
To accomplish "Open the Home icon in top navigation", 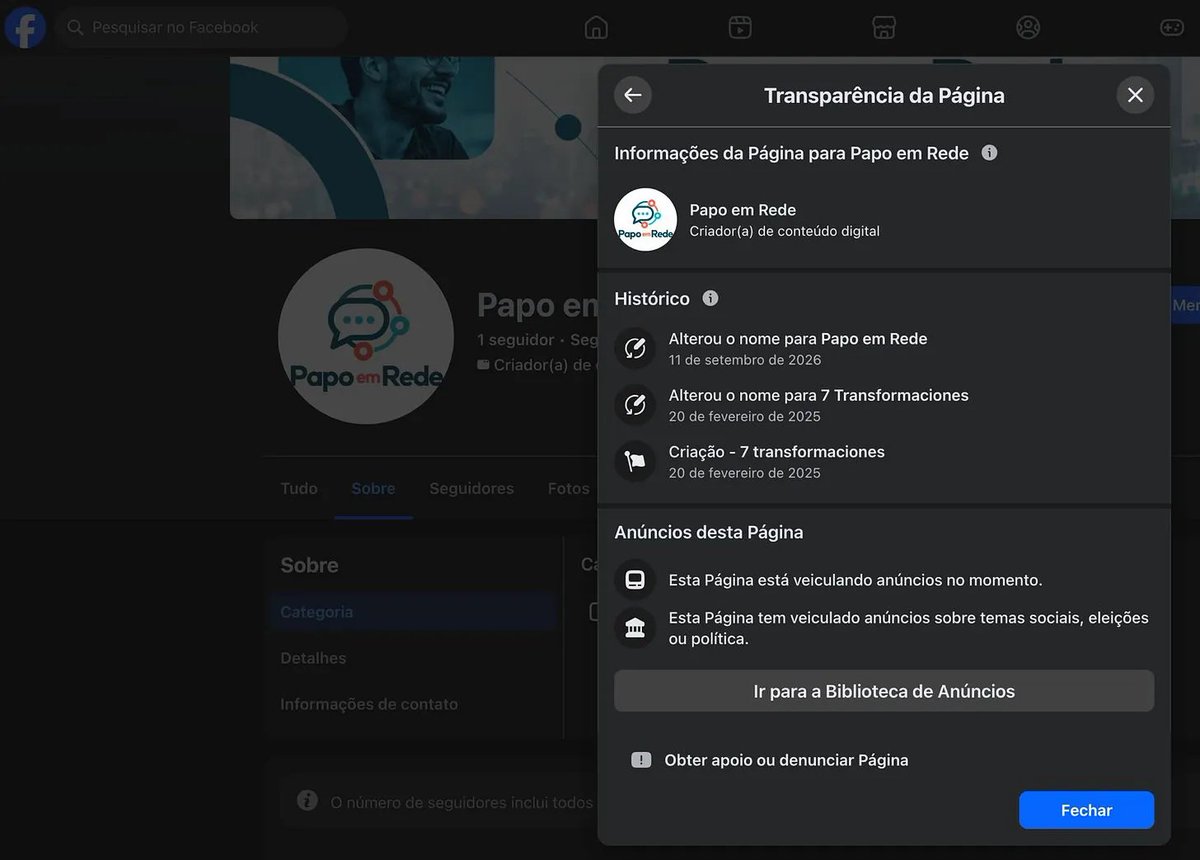I will point(596,27).
